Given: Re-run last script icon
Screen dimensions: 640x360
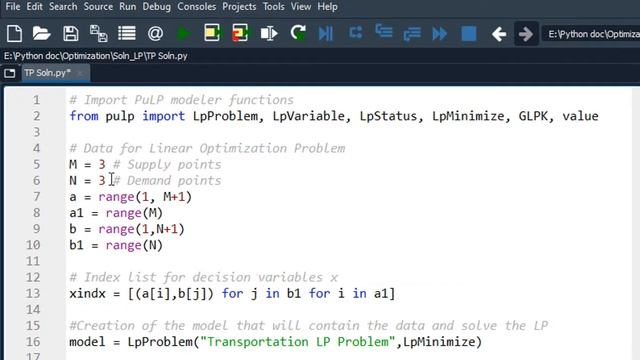Looking at the screenshot, I should tap(298, 33).
